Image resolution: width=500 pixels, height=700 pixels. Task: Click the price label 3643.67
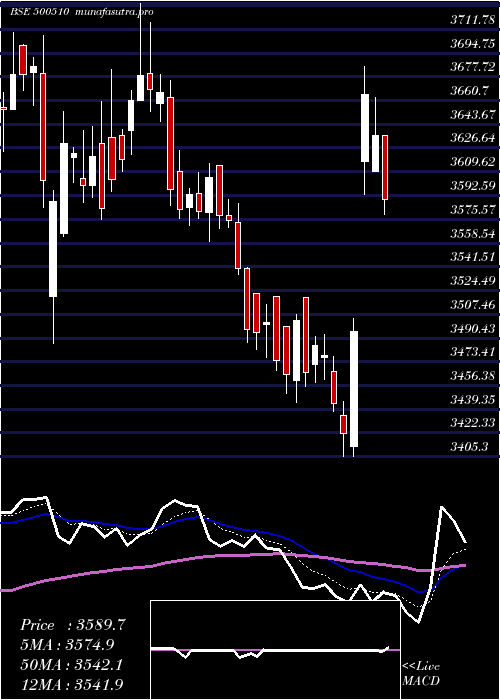coord(473,115)
